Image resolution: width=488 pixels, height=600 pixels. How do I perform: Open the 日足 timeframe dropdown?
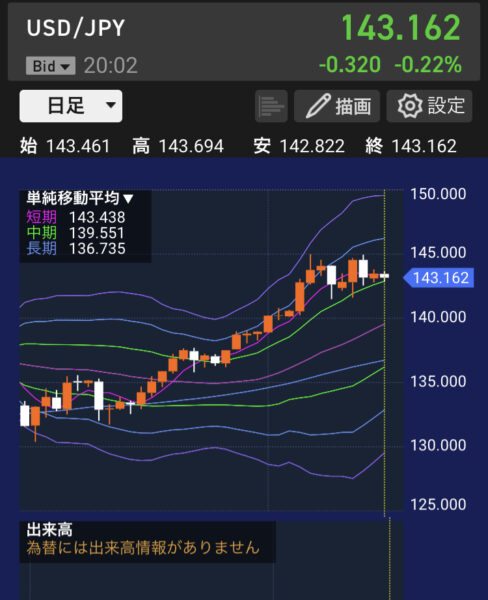71,106
